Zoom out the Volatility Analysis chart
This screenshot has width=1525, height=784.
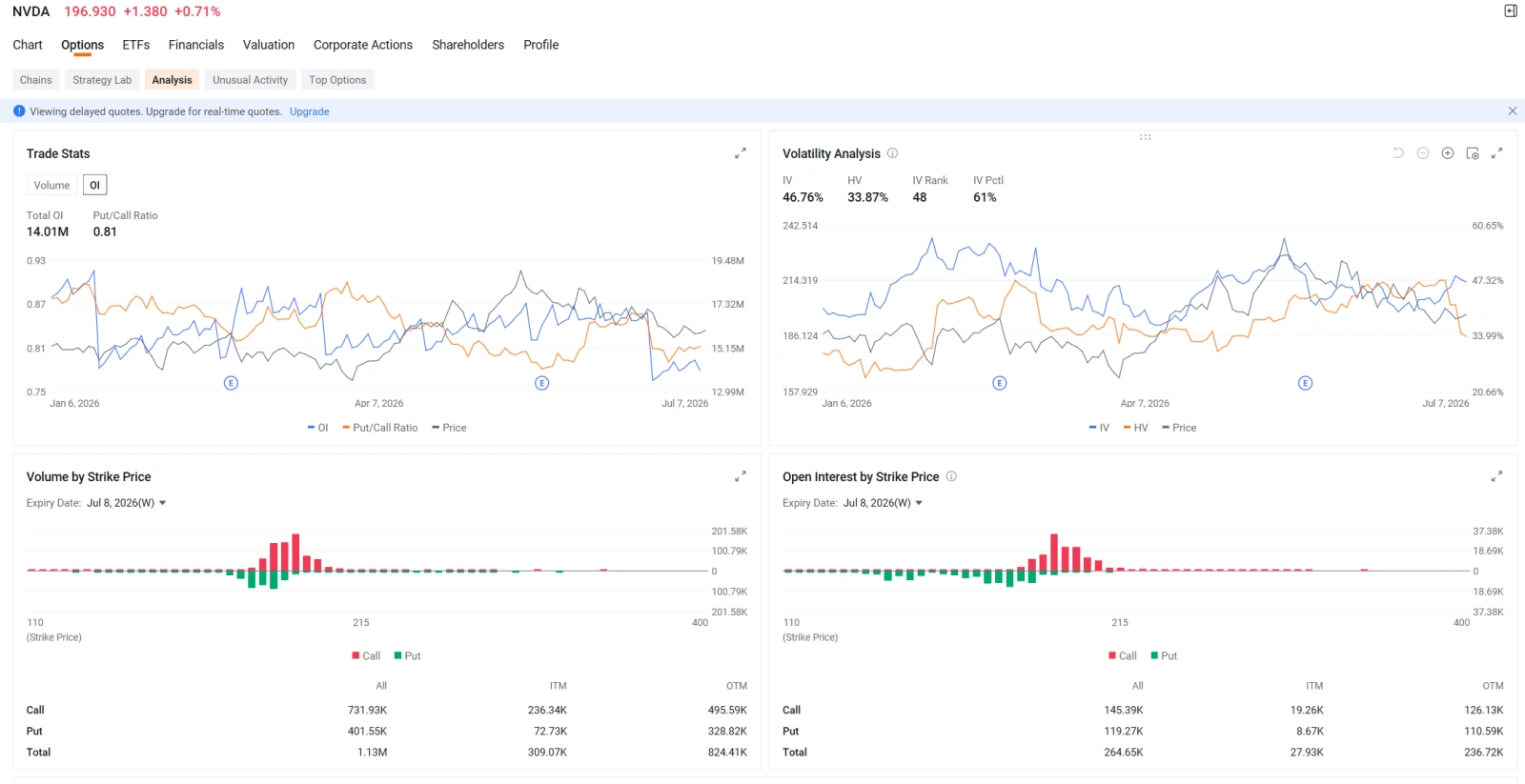coord(1423,153)
